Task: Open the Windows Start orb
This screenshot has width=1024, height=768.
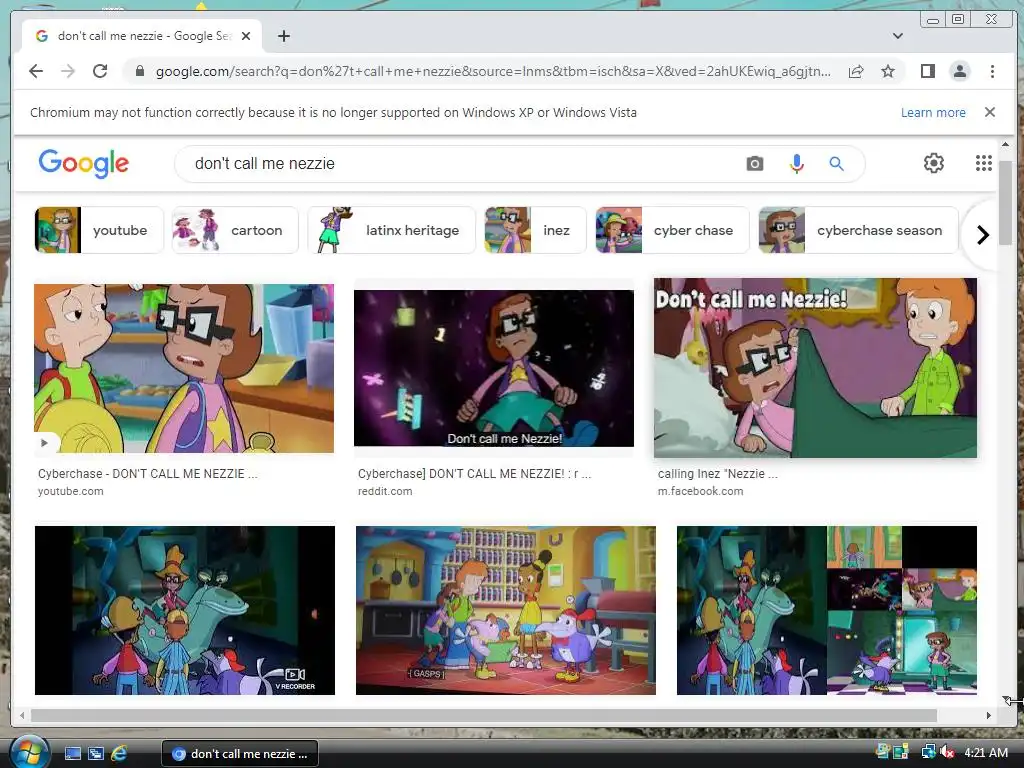Action: 28,752
